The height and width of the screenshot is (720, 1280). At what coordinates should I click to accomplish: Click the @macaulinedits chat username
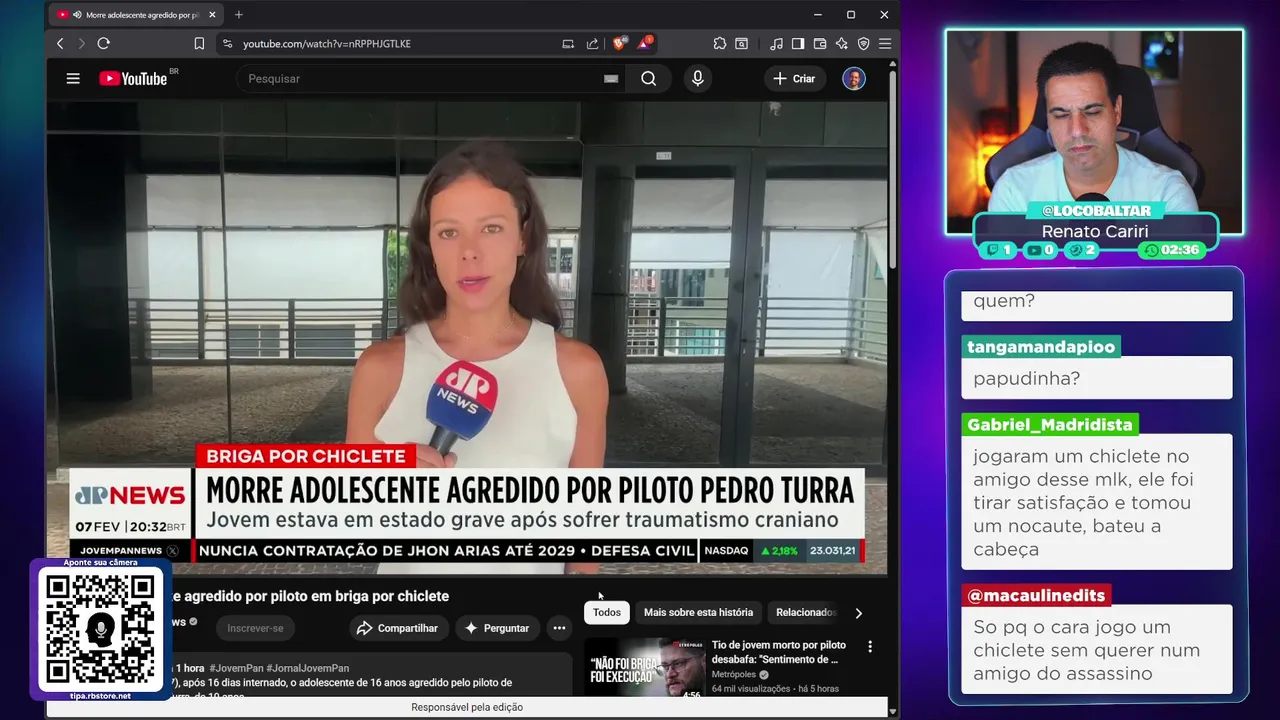click(x=1036, y=595)
